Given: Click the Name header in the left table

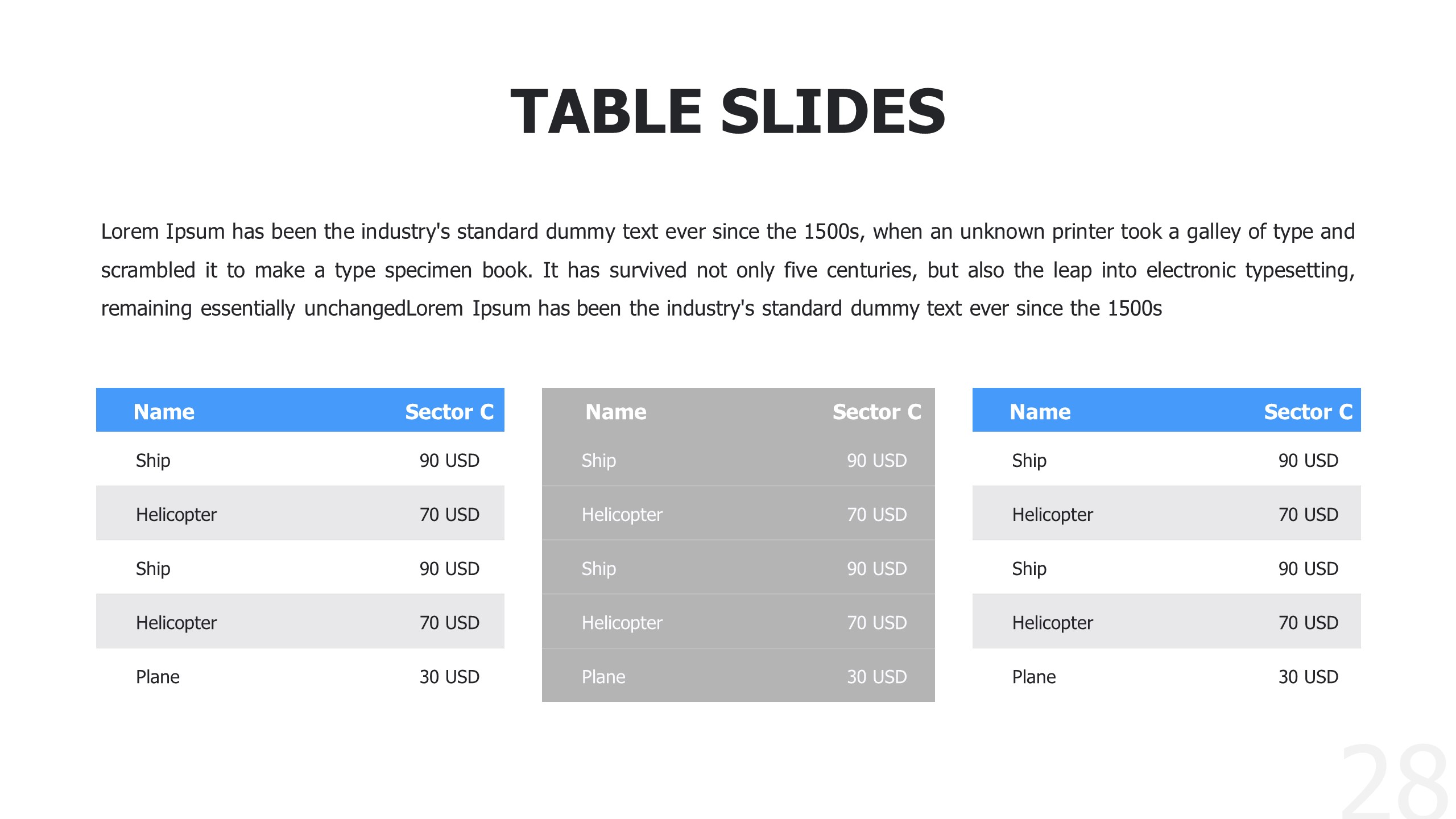Looking at the screenshot, I should [164, 412].
